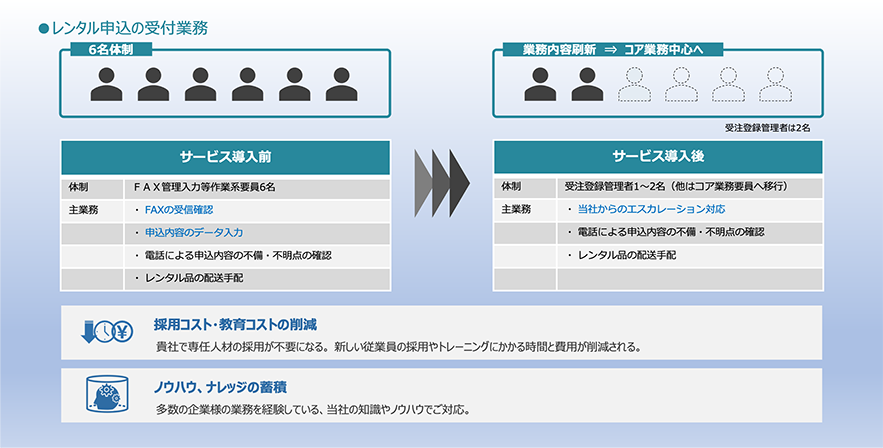Click the rightmost dashed-outline person icon
This screenshot has height=448, width=883.
tap(775, 85)
